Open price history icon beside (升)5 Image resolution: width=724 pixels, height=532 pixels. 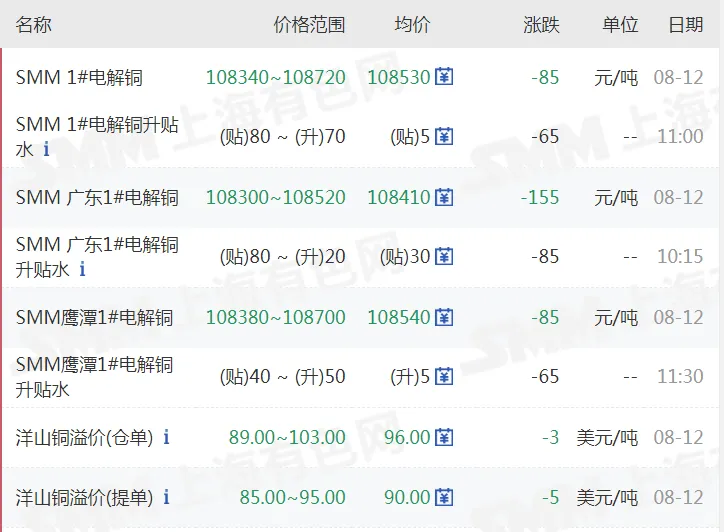point(444,377)
